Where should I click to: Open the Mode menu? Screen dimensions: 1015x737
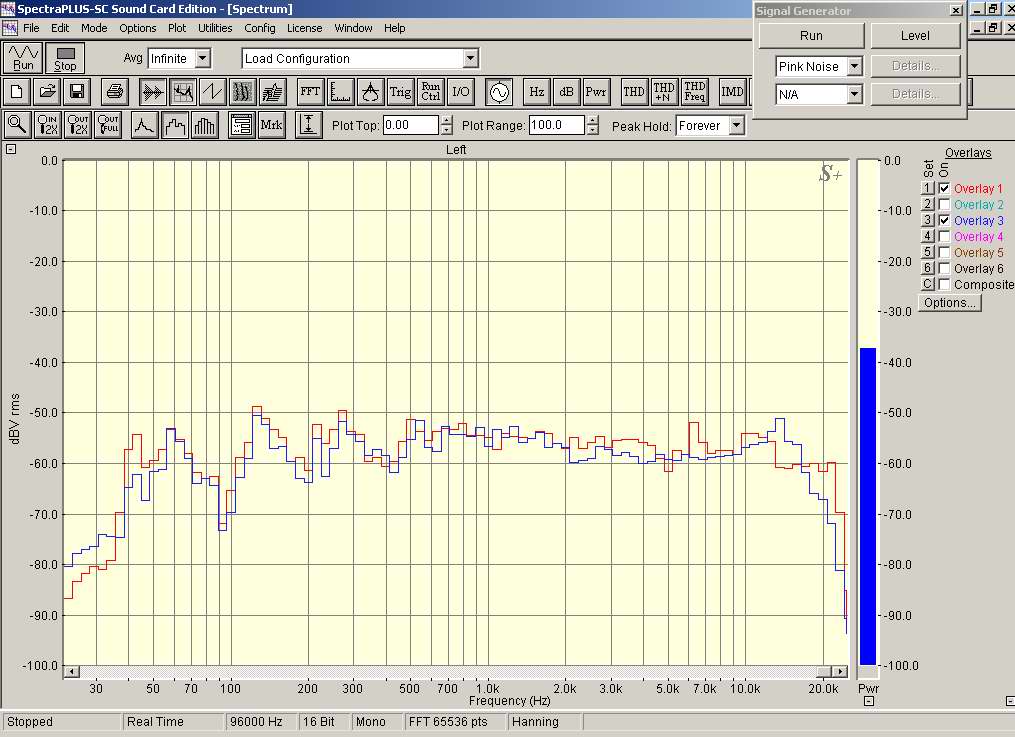click(x=94, y=28)
